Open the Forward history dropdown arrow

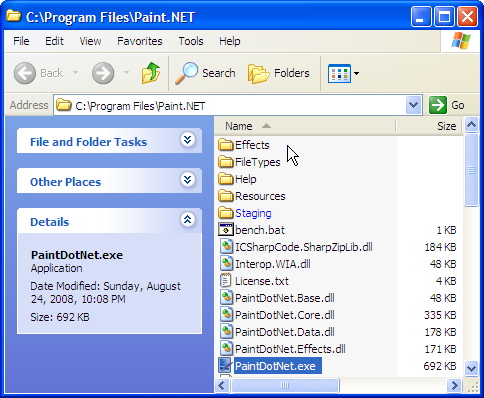click(x=126, y=73)
